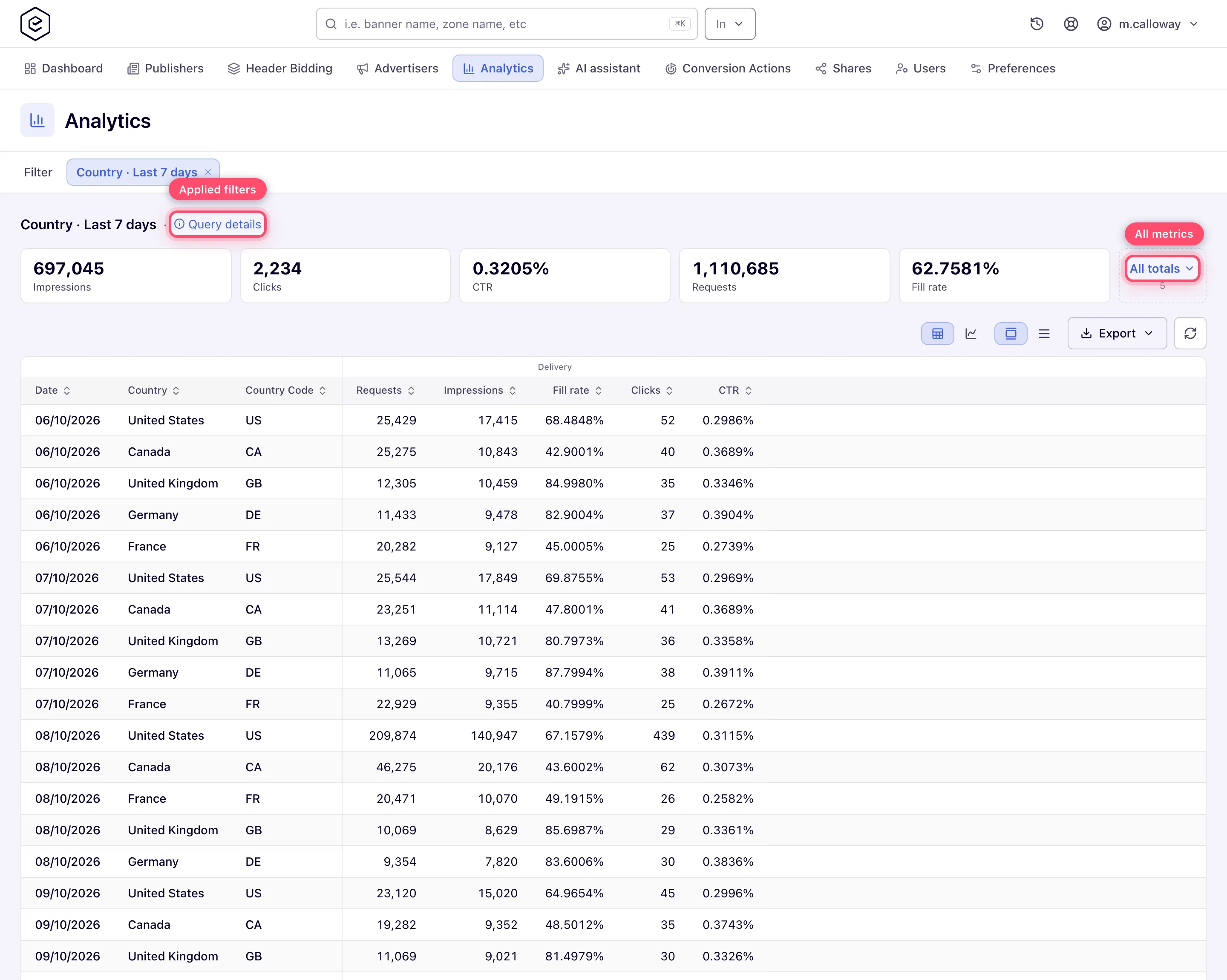The image size is (1227, 980).
Task: Open the Users tab
Action: click(921, 68)
